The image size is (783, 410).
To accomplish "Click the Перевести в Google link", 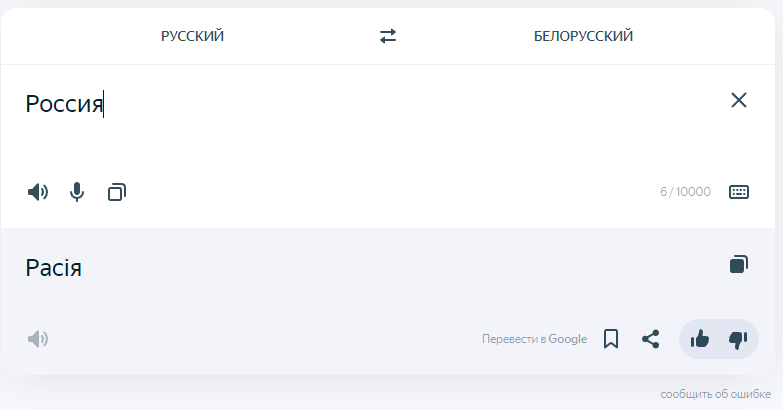I will pyautogui.click(x=534, y=339).
